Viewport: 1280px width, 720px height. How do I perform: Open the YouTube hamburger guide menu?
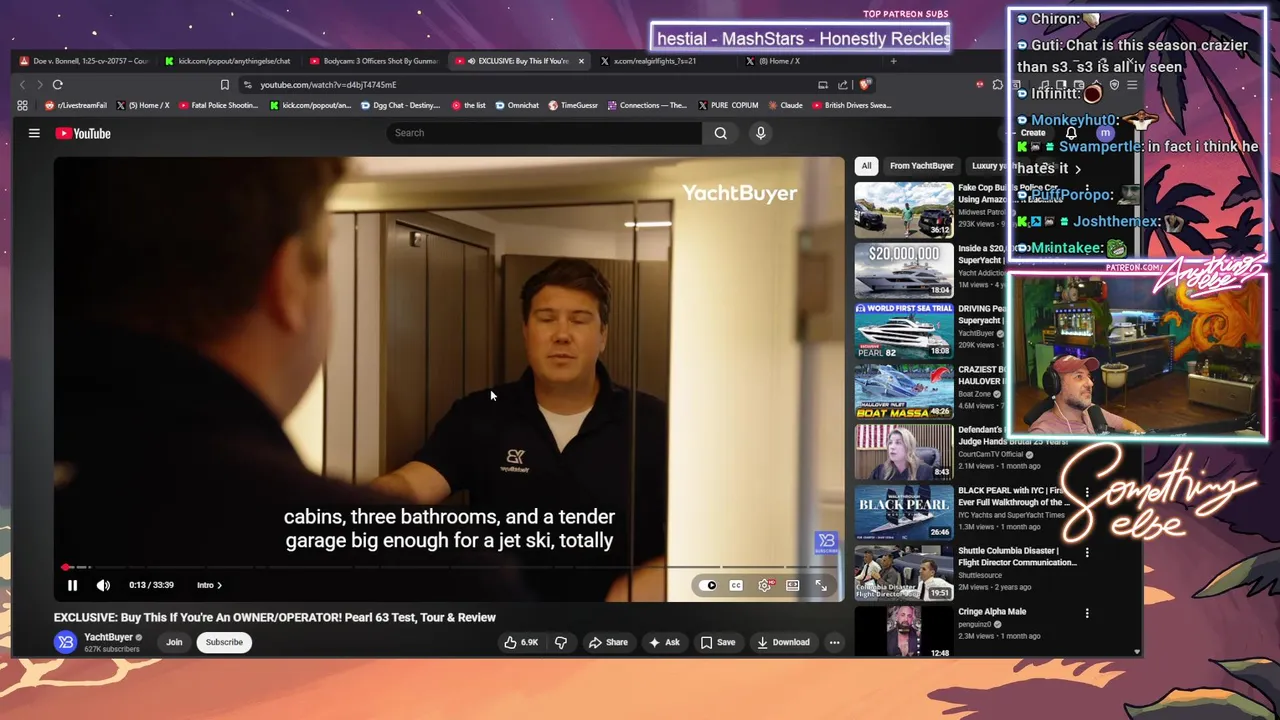coord(34,133)
